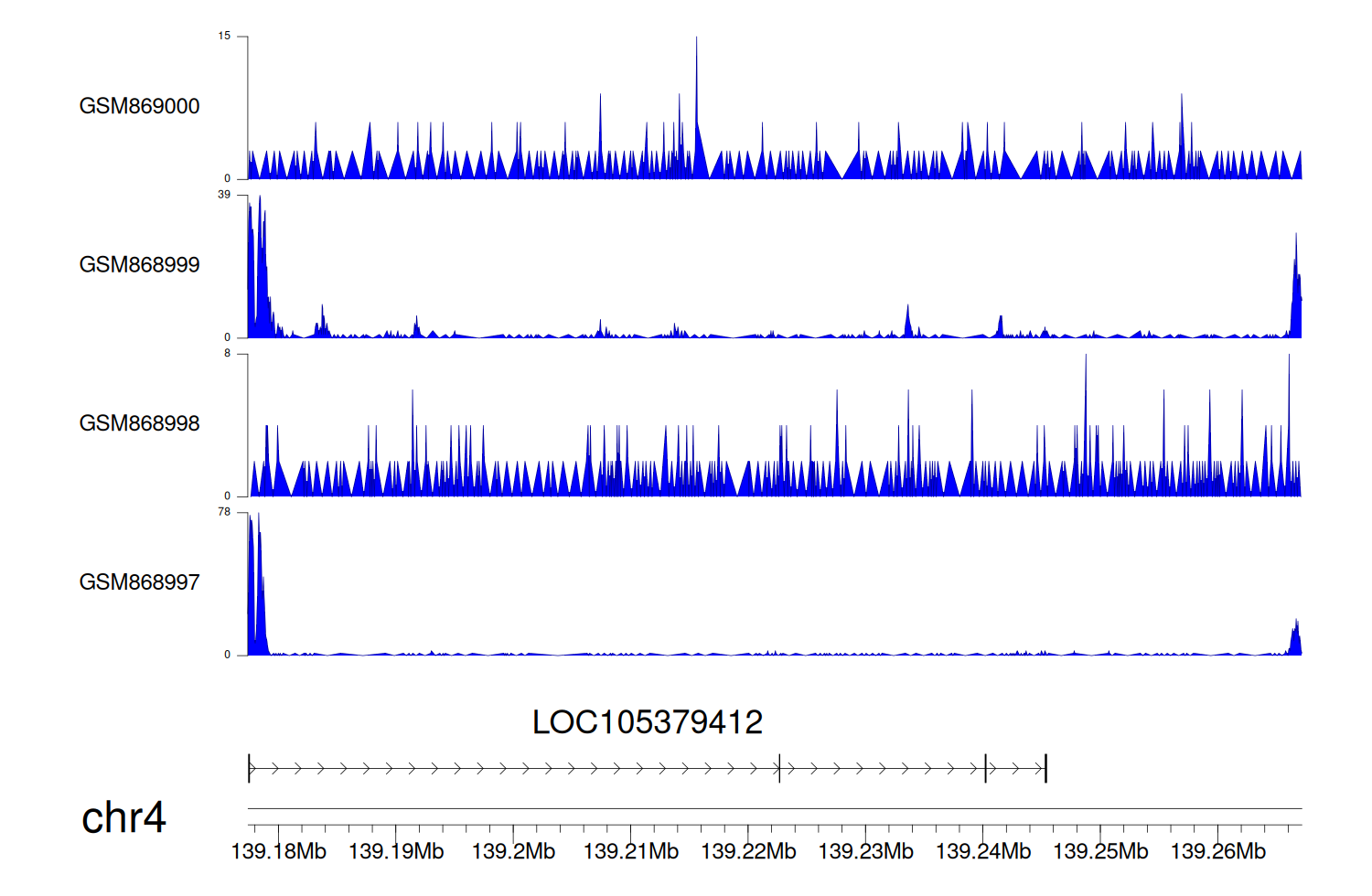Select the 139.23Mb position label

pyautogui.click(x=865, y=851)
